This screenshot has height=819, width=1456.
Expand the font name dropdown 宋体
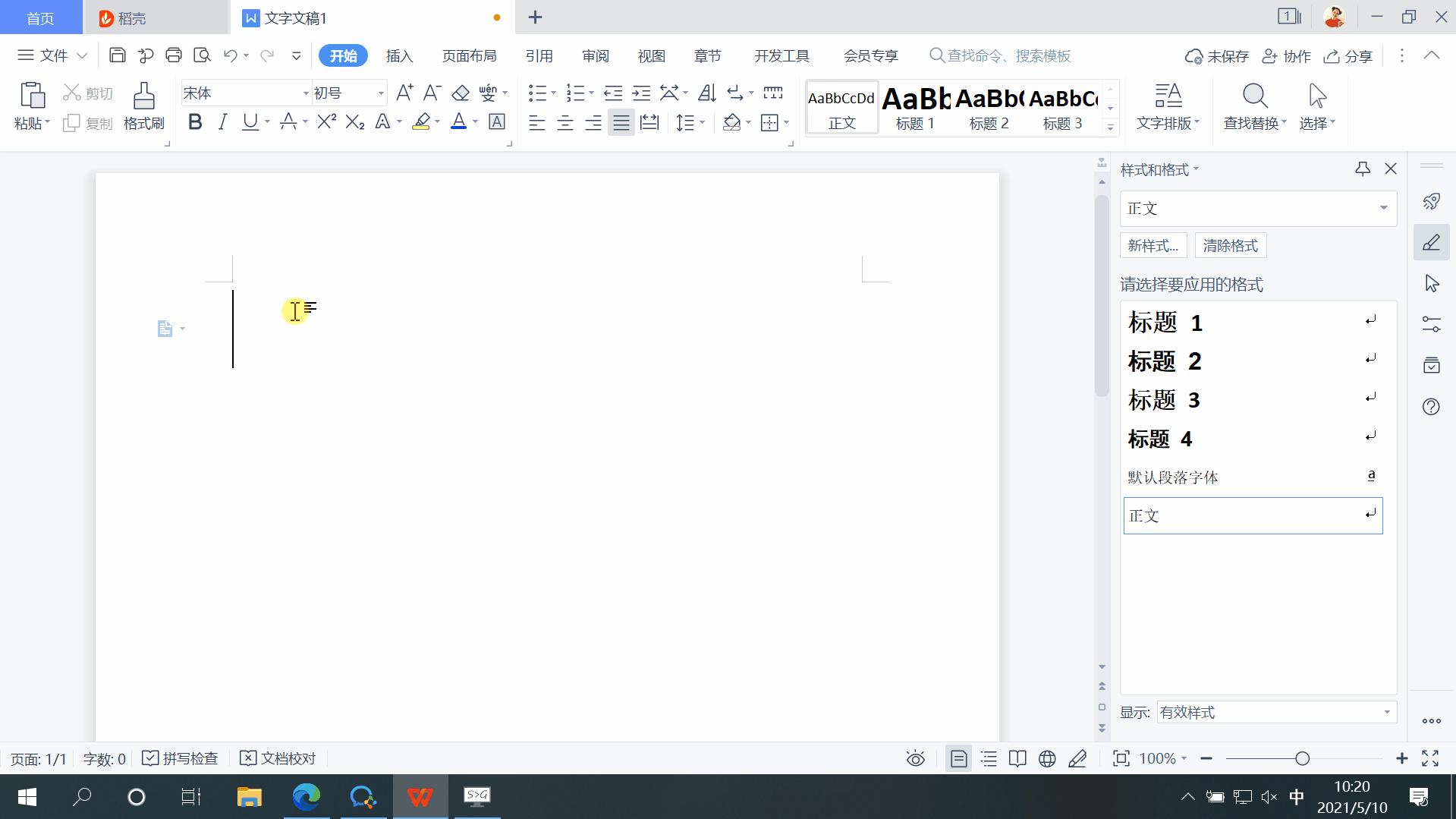306,93
